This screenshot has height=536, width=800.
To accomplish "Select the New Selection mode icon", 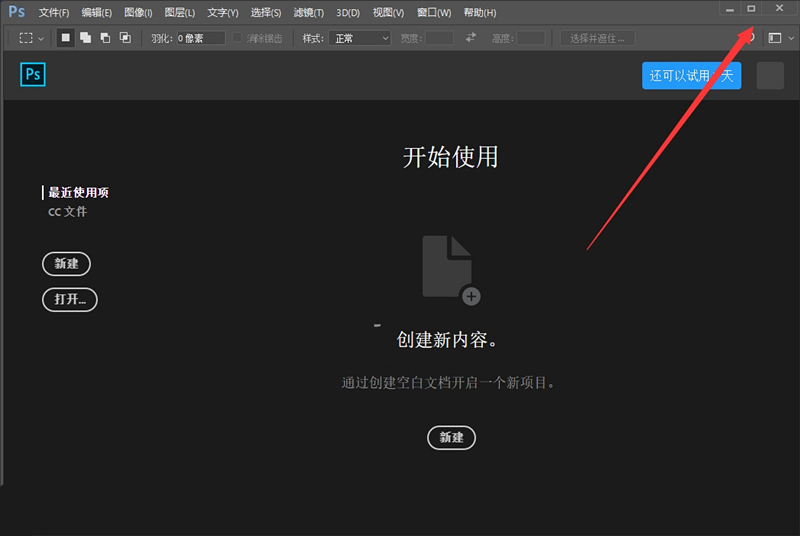I will pyautogui.click(x=66, y=38).
